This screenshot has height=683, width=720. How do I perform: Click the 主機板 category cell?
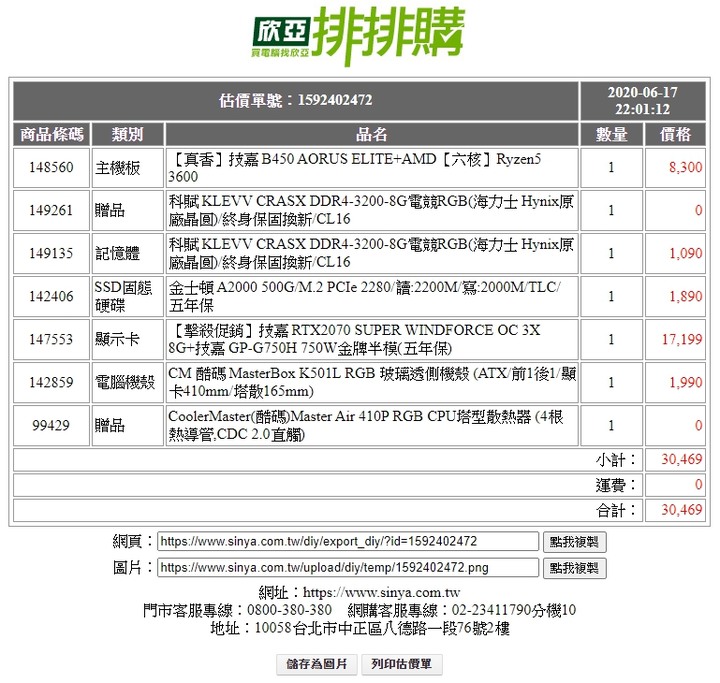(x=128, y=168)
